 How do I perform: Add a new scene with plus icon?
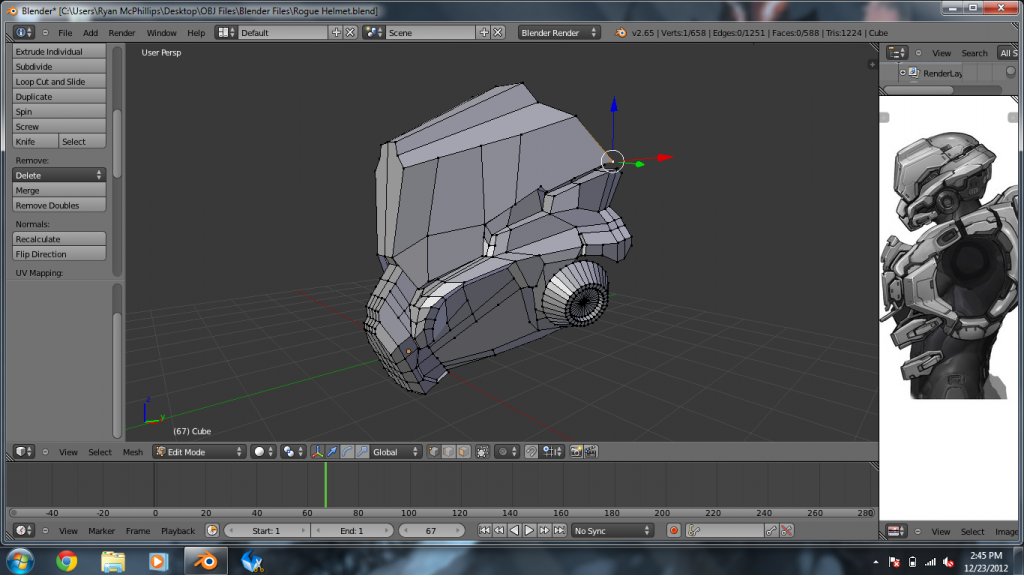pos(484,32)
